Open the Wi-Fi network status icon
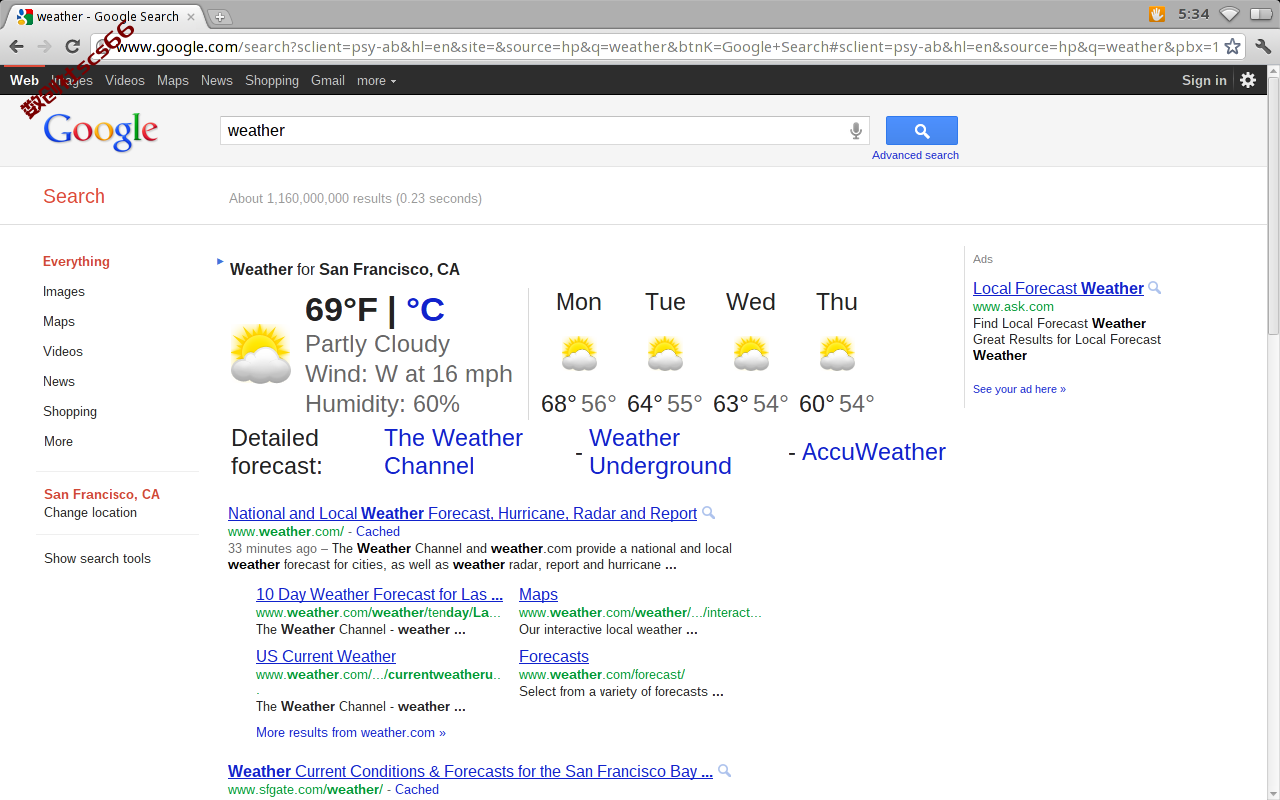1280x800 pixels. (x=1229, y=14)
